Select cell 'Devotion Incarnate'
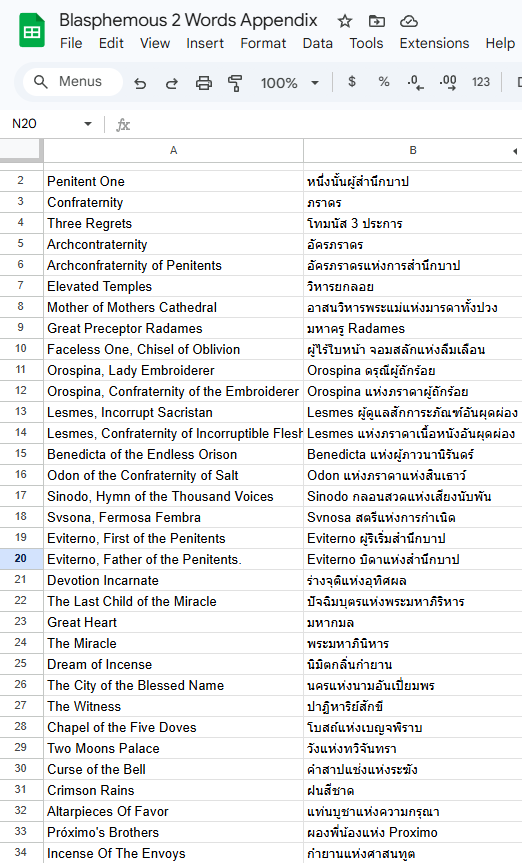Viewport: 522px width, 863px height. tap(173, 580)
